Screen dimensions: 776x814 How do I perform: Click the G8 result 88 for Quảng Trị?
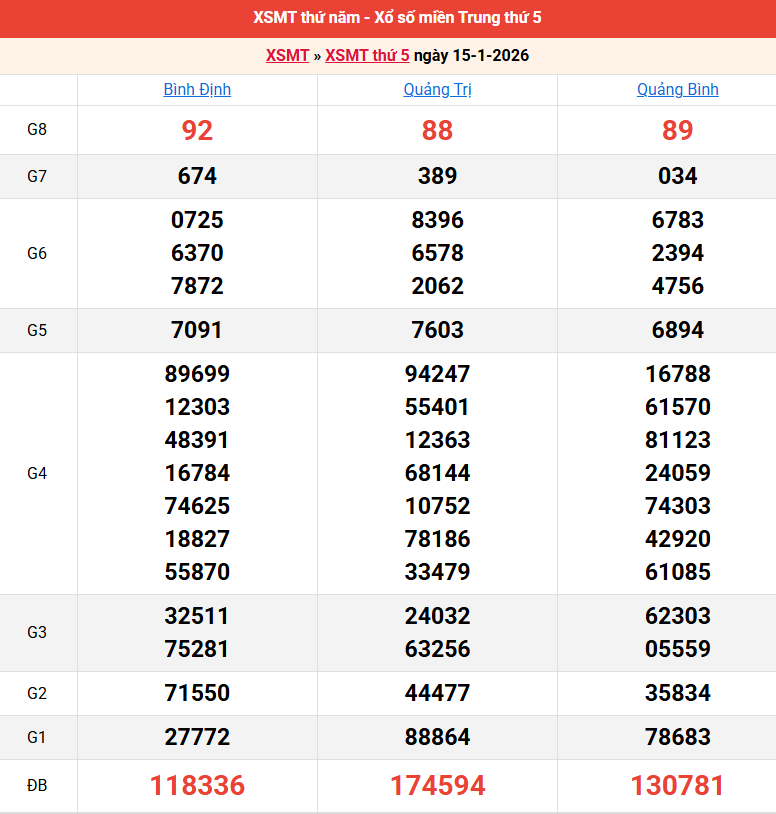pyautogui.click(x=437, y=131)
